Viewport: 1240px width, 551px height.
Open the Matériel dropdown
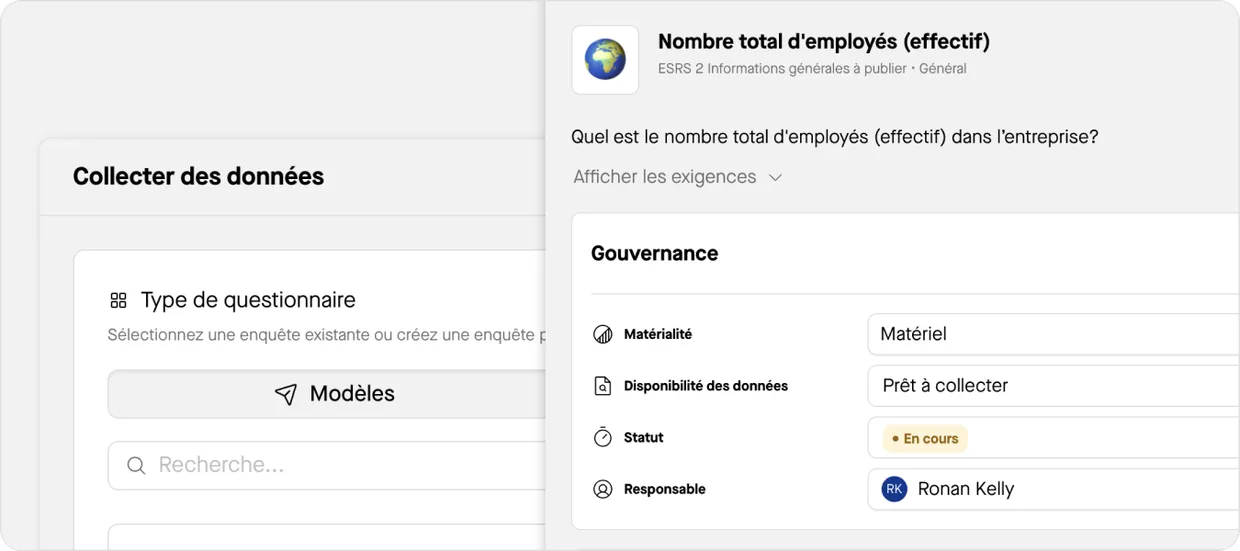pyautogui.click(x=1050, y=334)
